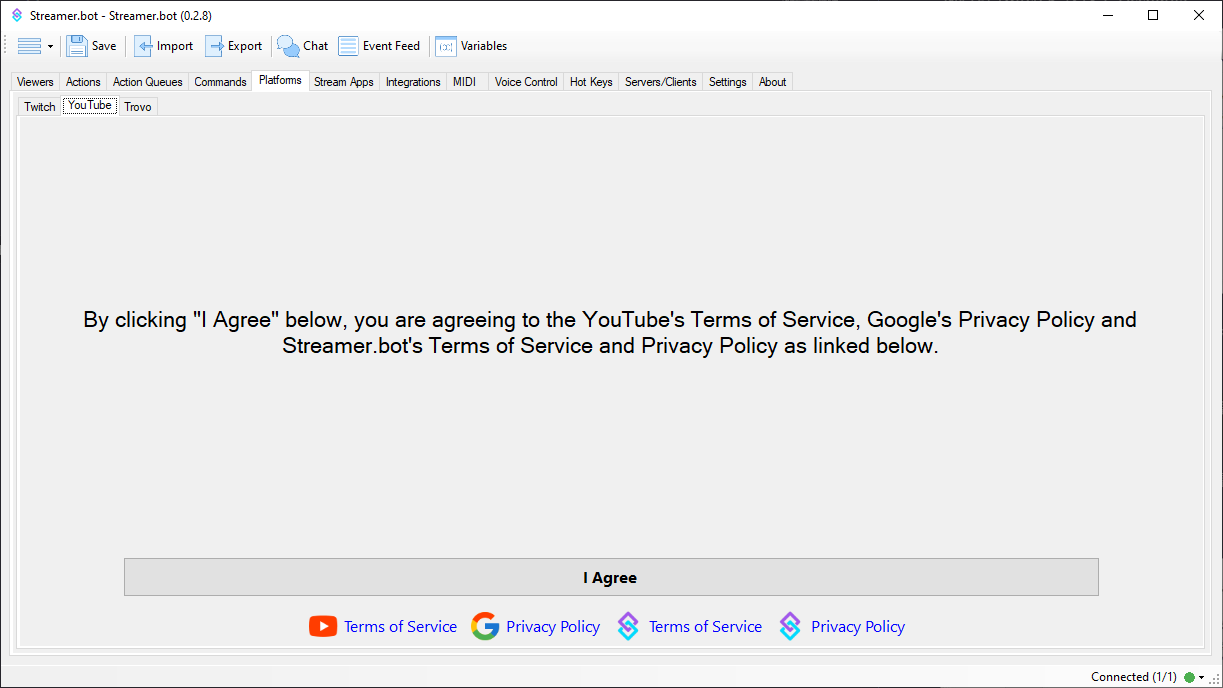This screenshot has height=688, width=1223.
Task: Click the Google logo icon
Action: click(x=485, y=627)
